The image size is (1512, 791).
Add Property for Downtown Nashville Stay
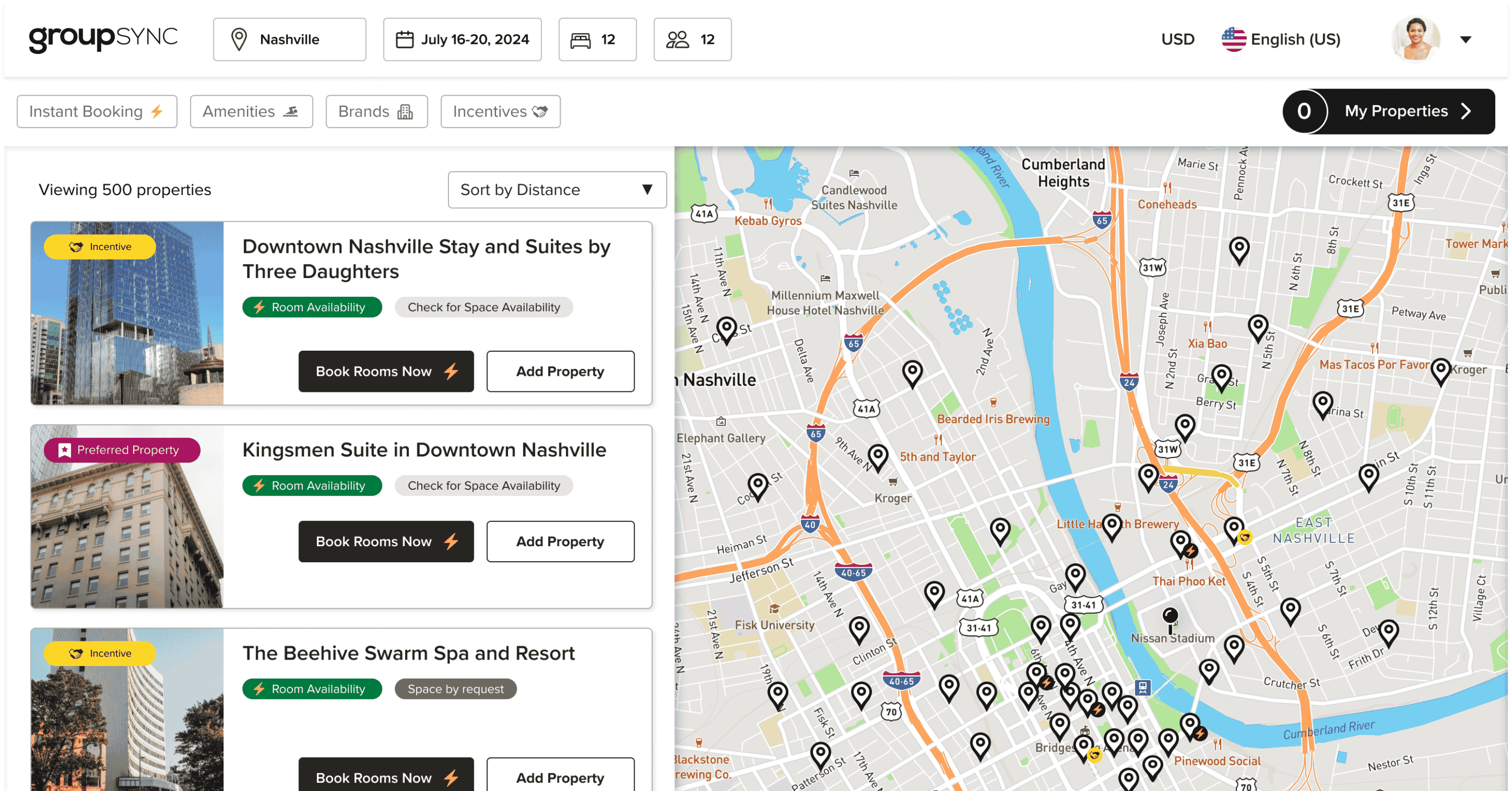[560, 371]
